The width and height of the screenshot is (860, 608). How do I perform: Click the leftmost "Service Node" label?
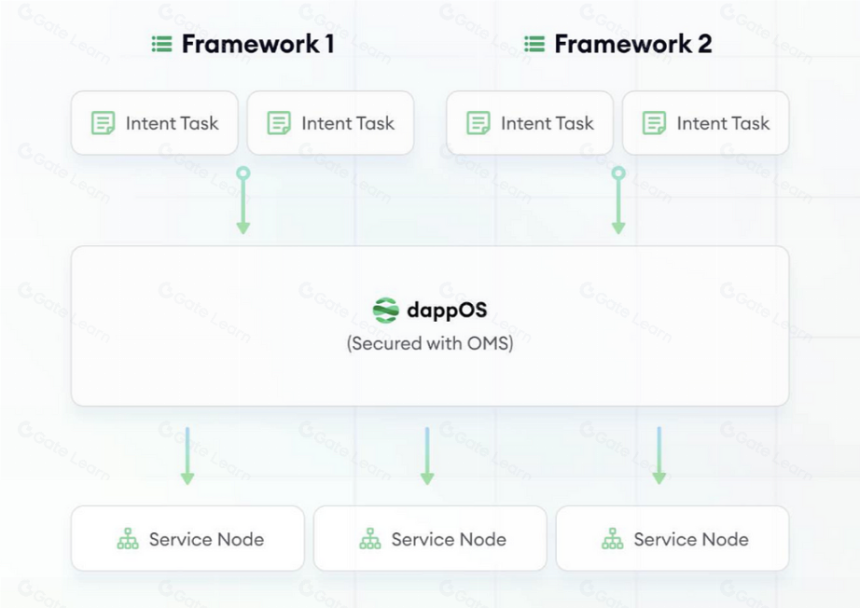click(207, 539)
